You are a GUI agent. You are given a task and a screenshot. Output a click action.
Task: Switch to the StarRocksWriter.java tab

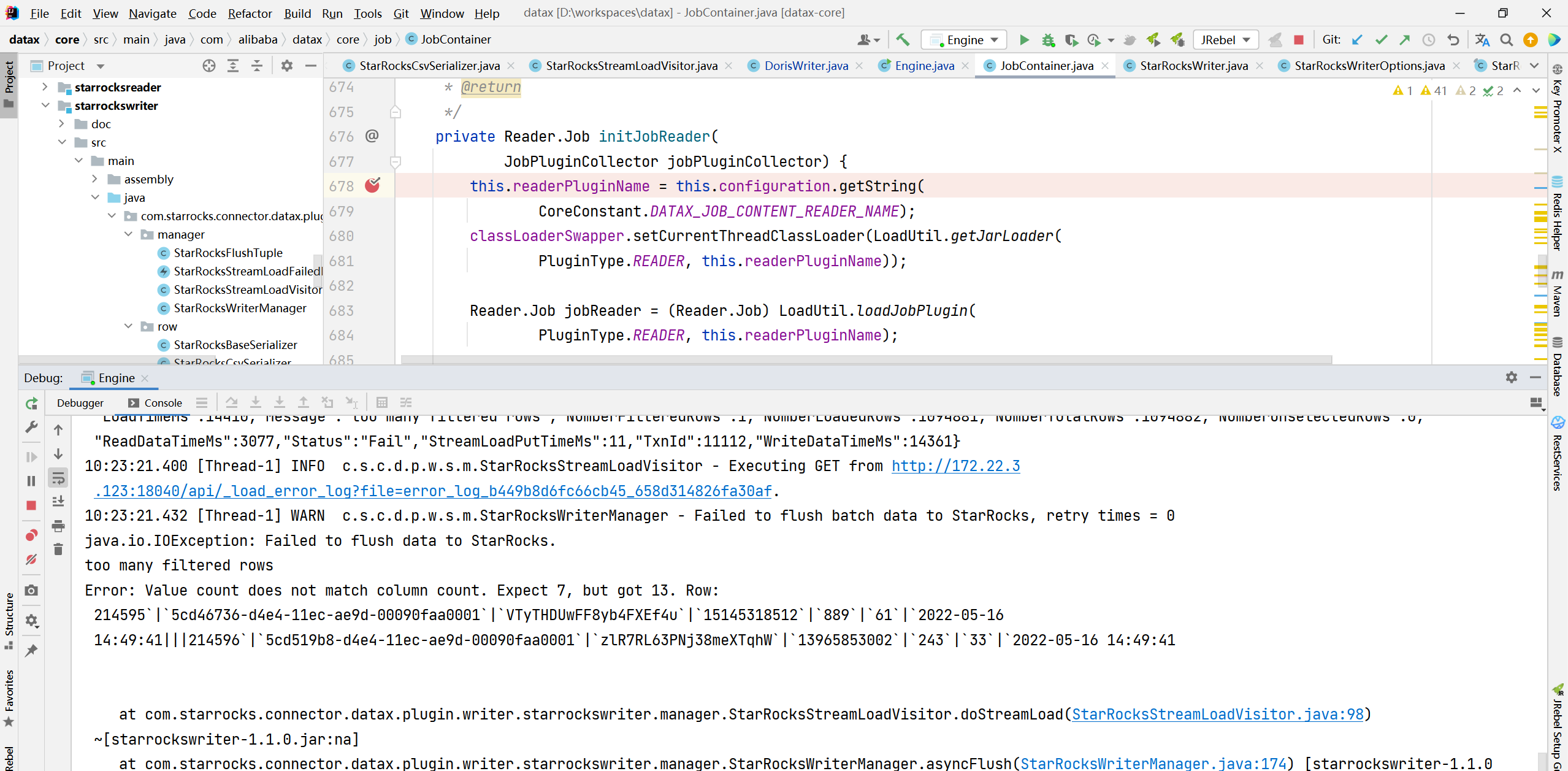click(1193, 66)
